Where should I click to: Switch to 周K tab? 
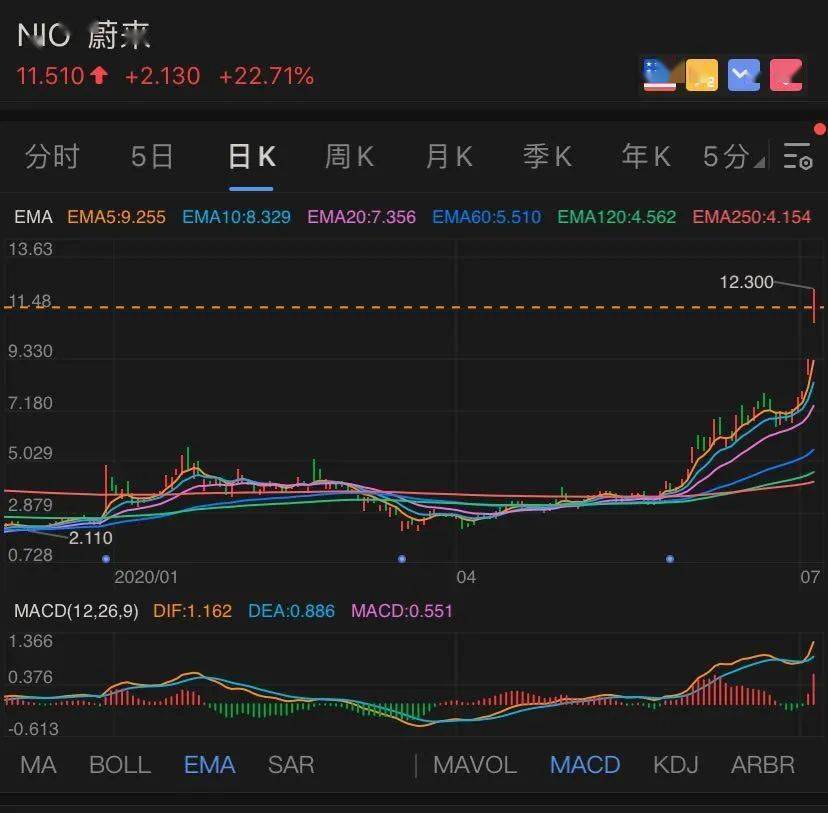[350, 156]
